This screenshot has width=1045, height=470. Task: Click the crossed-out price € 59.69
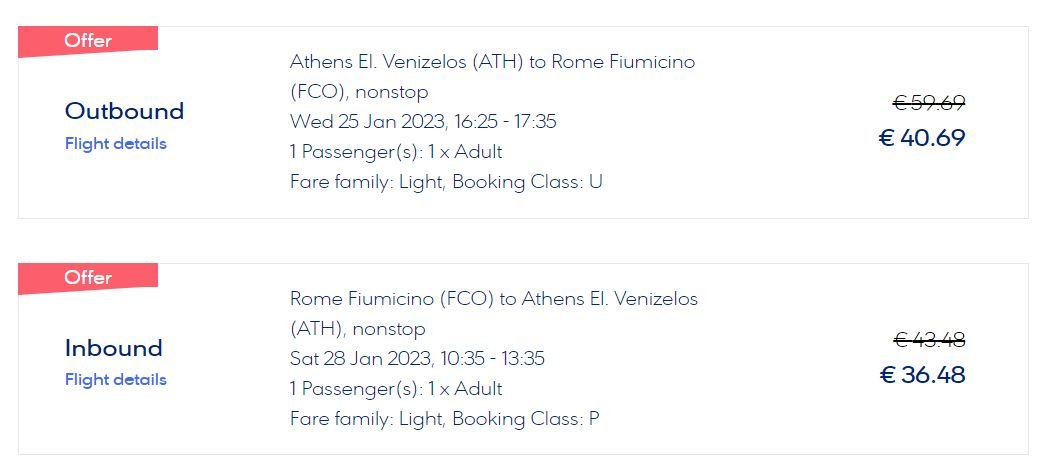pos(929,103)
